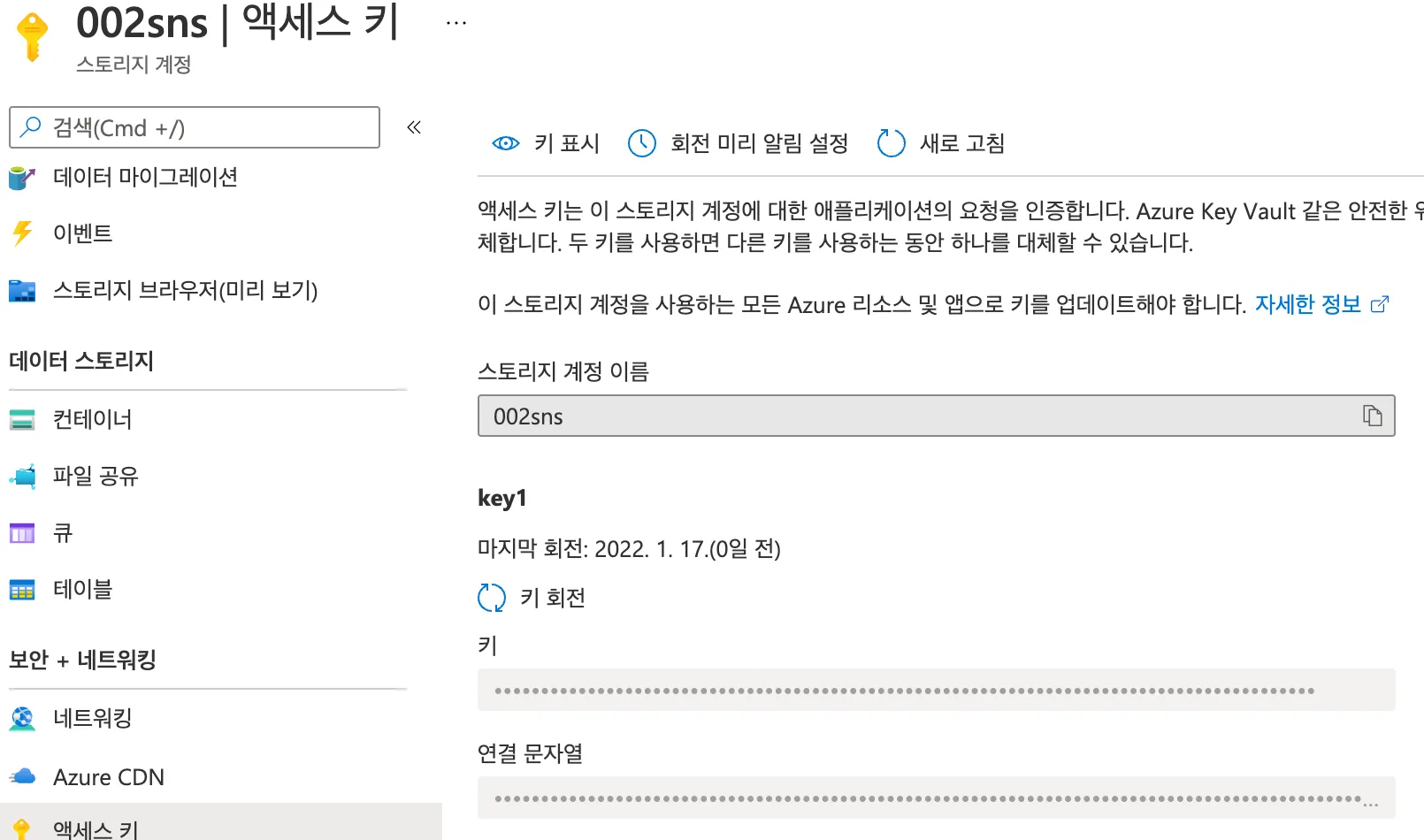Open File shares (파일 공유)
The image size is (1424, 840).
(x=96, y=476)
